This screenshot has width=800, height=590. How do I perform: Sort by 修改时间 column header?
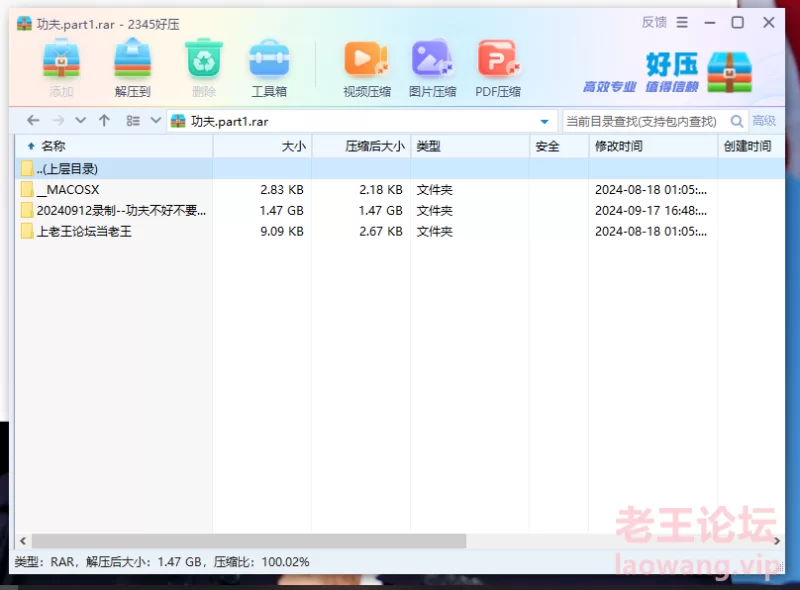(653, 146)
